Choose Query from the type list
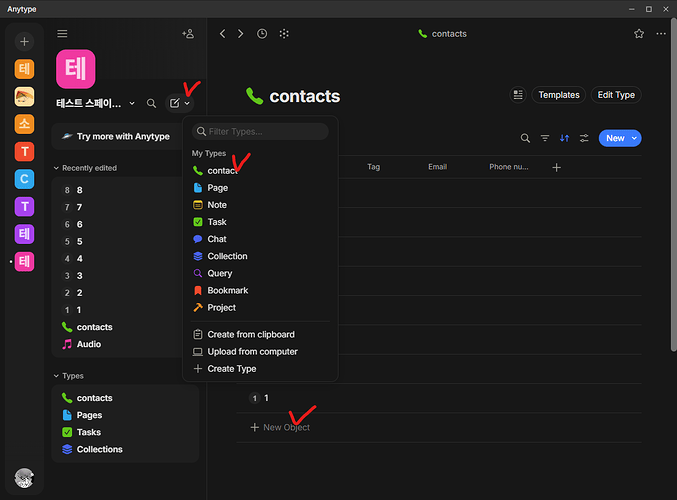 click(x=260, y=273)
